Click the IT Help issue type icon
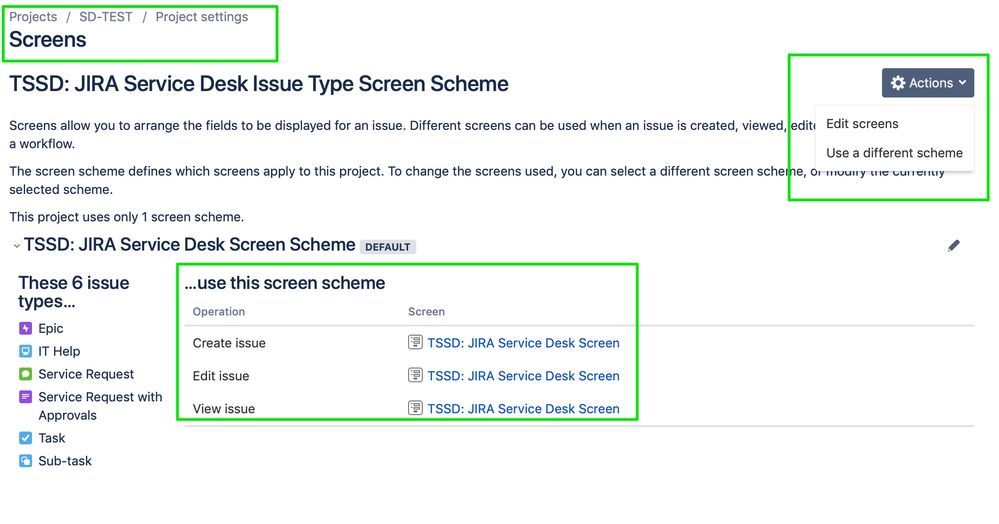This screenshot has width=999, height=524. [x=25, y=351]
